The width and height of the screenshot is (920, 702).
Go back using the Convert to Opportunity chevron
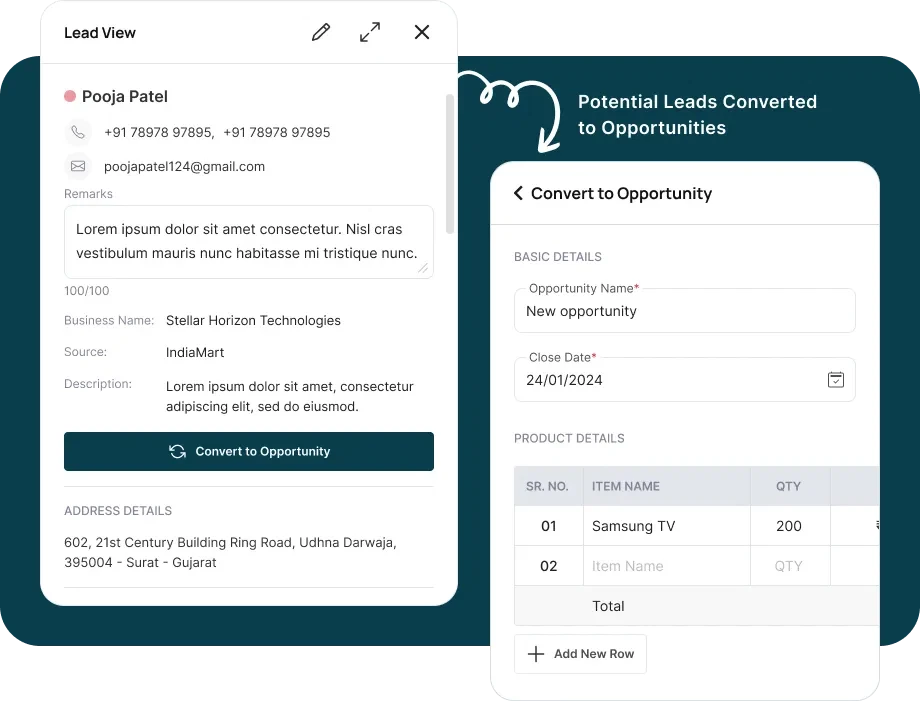click(518, 194)
